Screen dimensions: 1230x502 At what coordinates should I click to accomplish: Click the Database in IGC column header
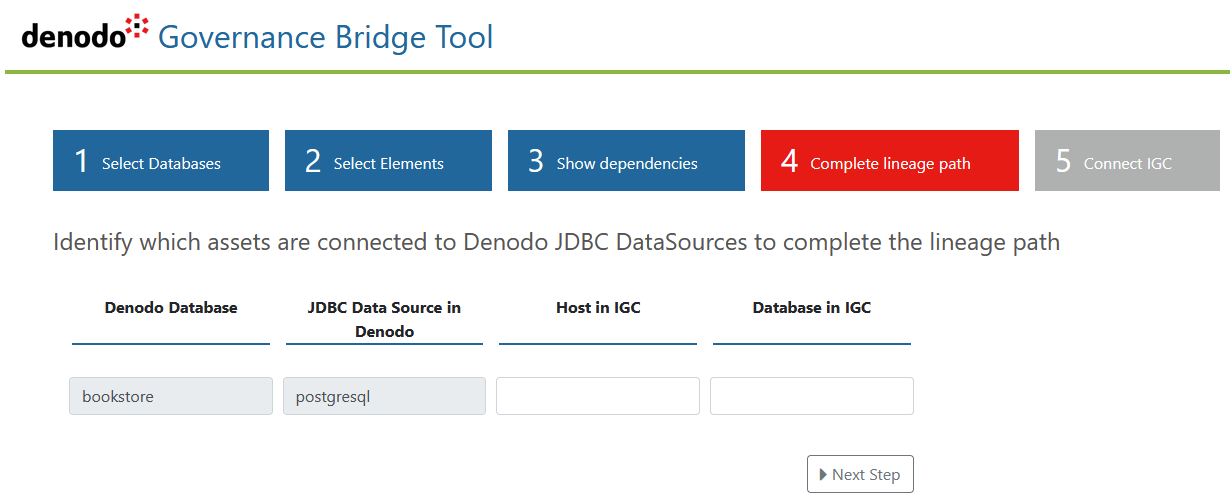click(x=812, y=308)
